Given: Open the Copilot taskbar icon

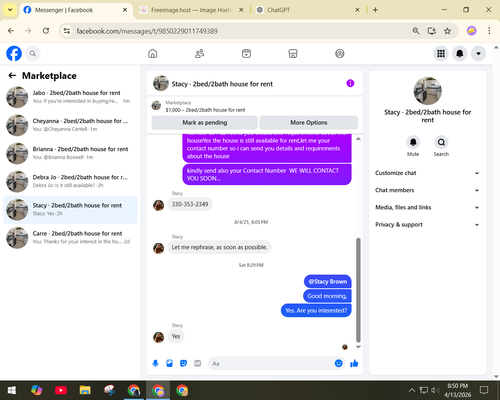Looking at the screenshot, I should [x=36, y=390].
